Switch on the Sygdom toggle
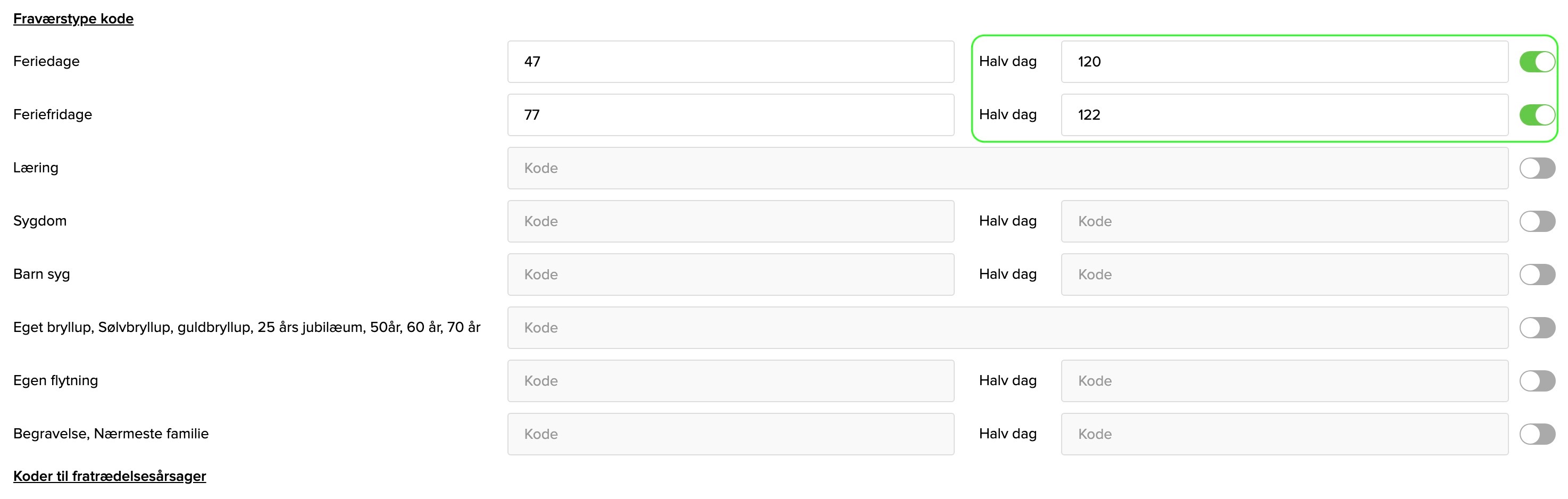The image size is (1568, 499). click(1537, 221)
